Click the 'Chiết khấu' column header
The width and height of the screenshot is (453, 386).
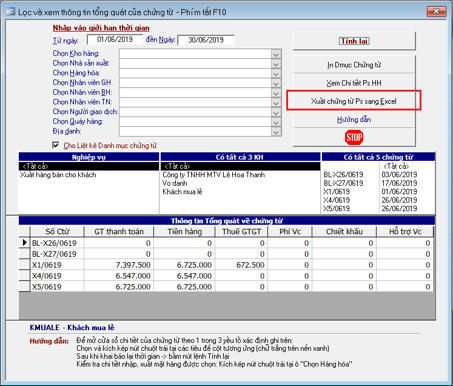344,231
